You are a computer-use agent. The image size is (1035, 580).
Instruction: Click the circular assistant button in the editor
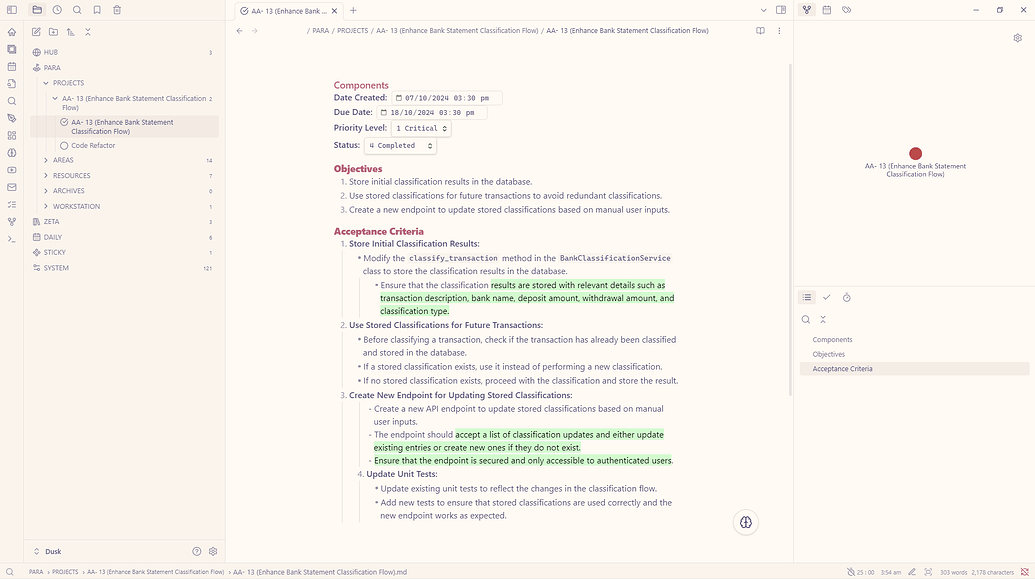click(x=745, y=521)
